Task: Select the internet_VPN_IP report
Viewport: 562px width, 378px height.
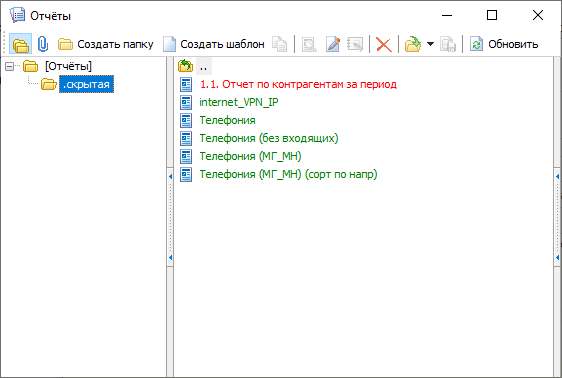Action: coord(239,102)
